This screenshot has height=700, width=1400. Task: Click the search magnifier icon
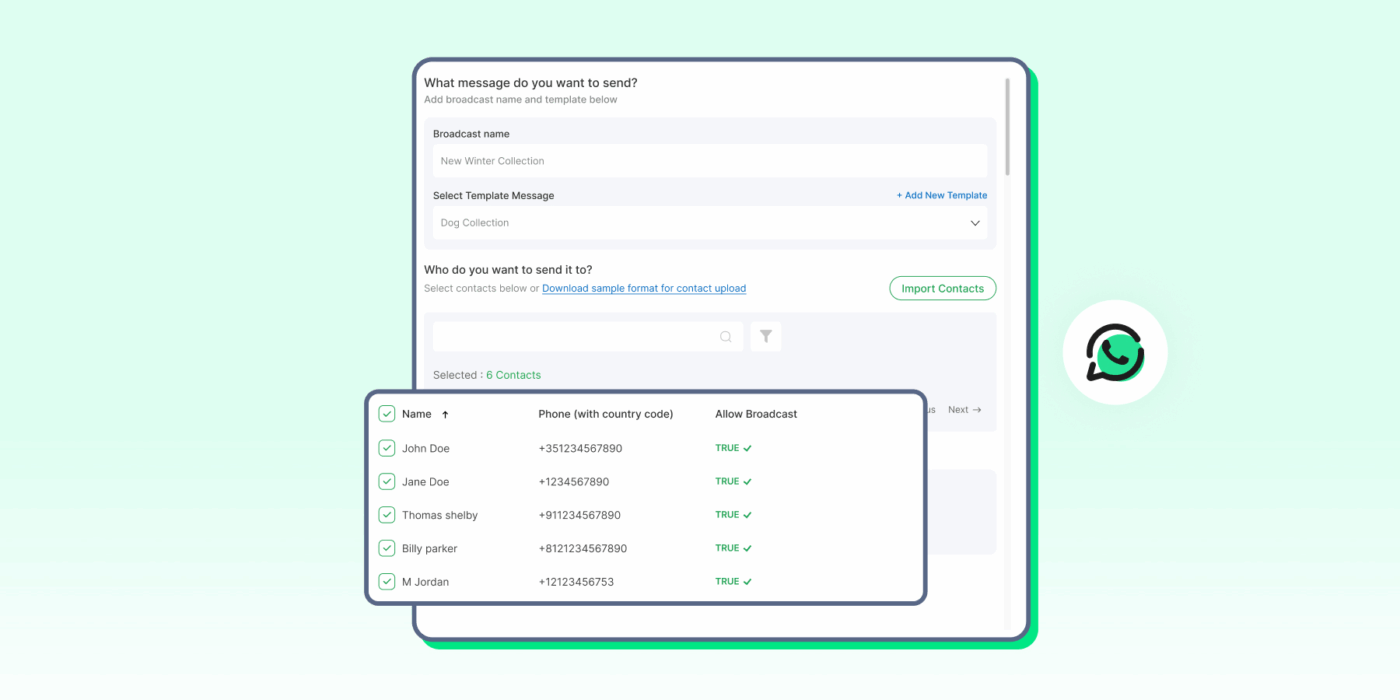726,336
